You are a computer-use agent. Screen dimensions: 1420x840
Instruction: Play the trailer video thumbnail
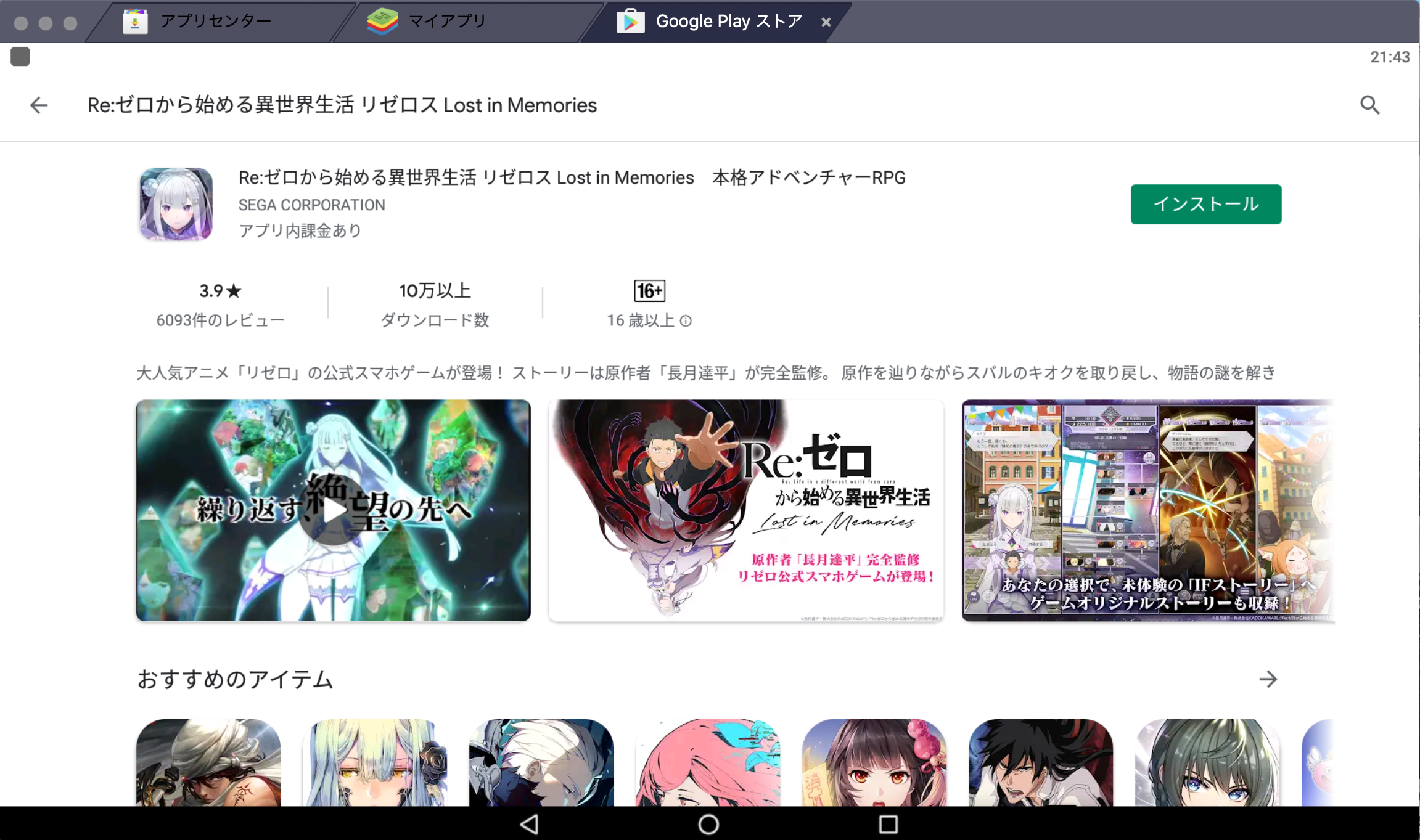point(334,510)
